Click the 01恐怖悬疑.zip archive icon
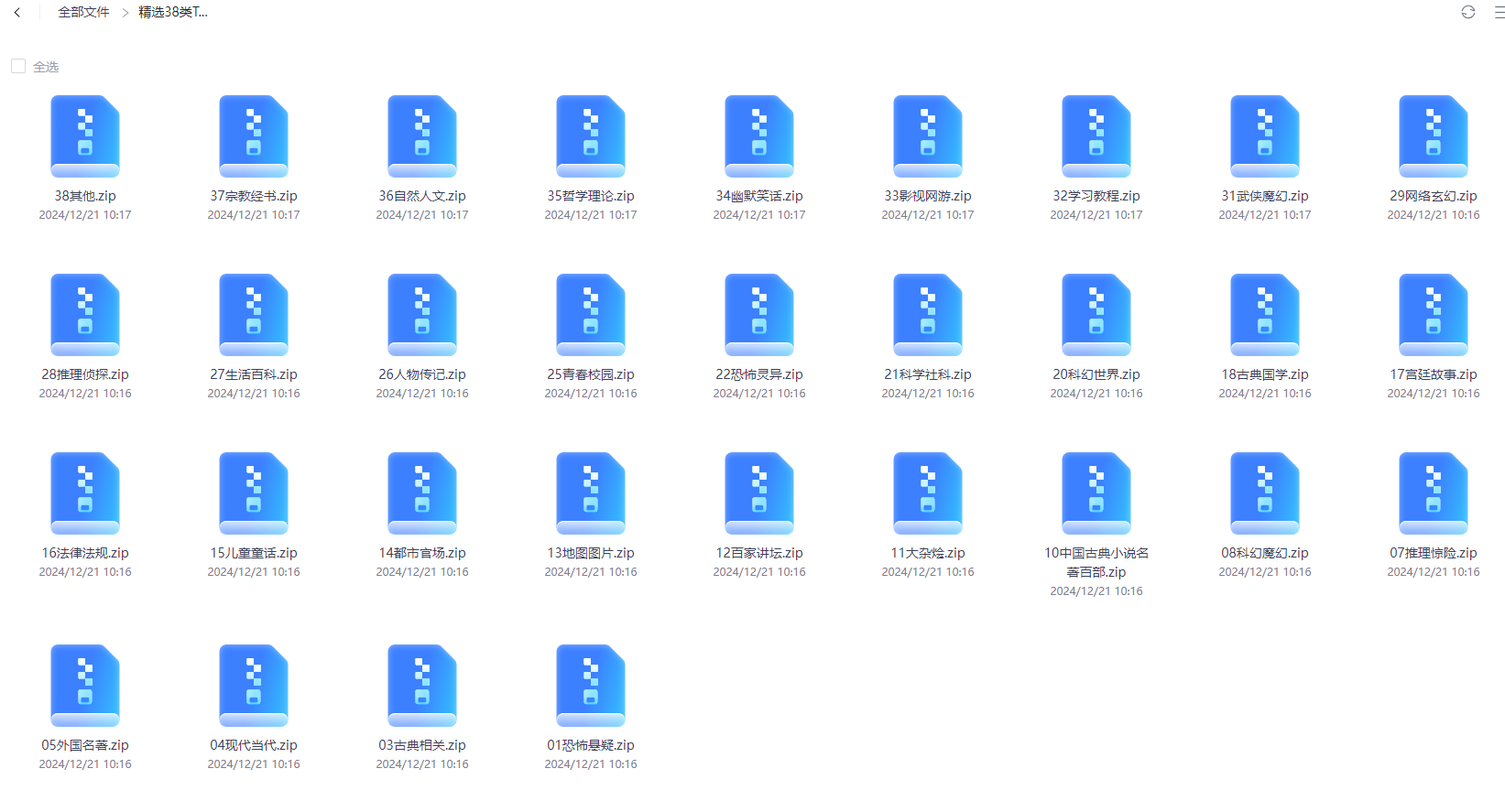This screenshot has width=1505, height=812. tap(591, 686)
